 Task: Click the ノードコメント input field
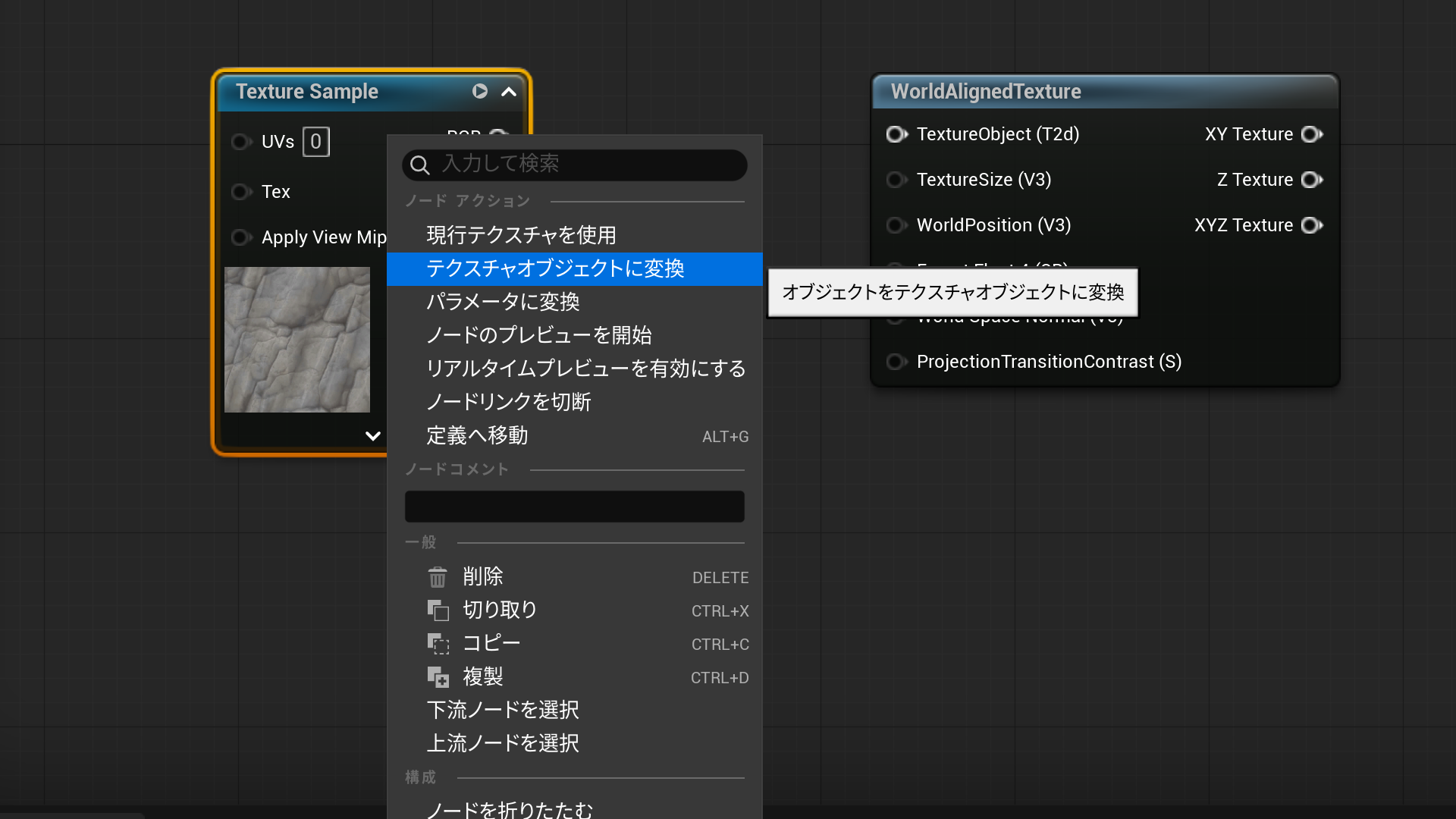point(574,506)
